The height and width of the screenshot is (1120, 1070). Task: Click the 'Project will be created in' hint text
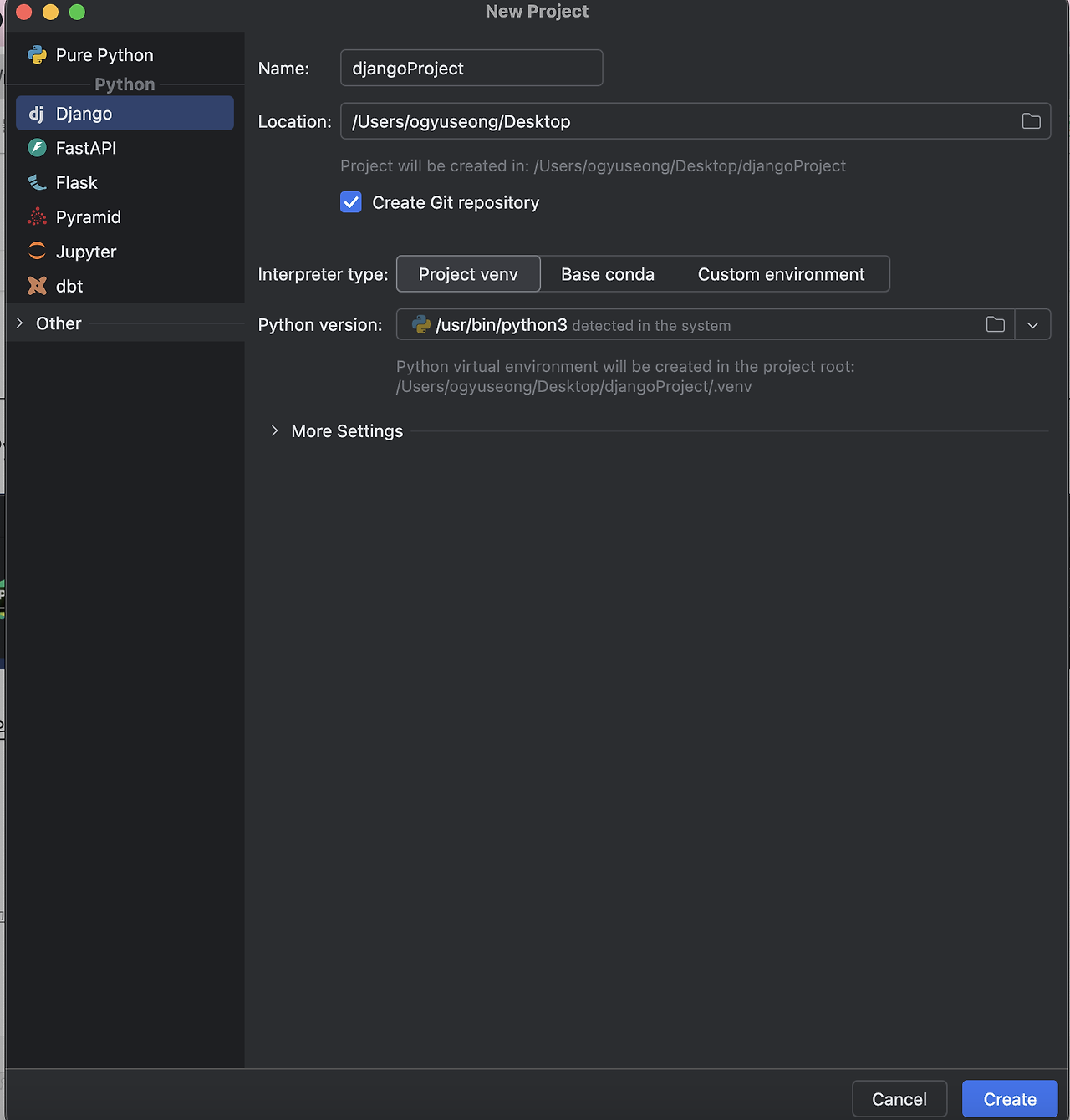point(593,166)
